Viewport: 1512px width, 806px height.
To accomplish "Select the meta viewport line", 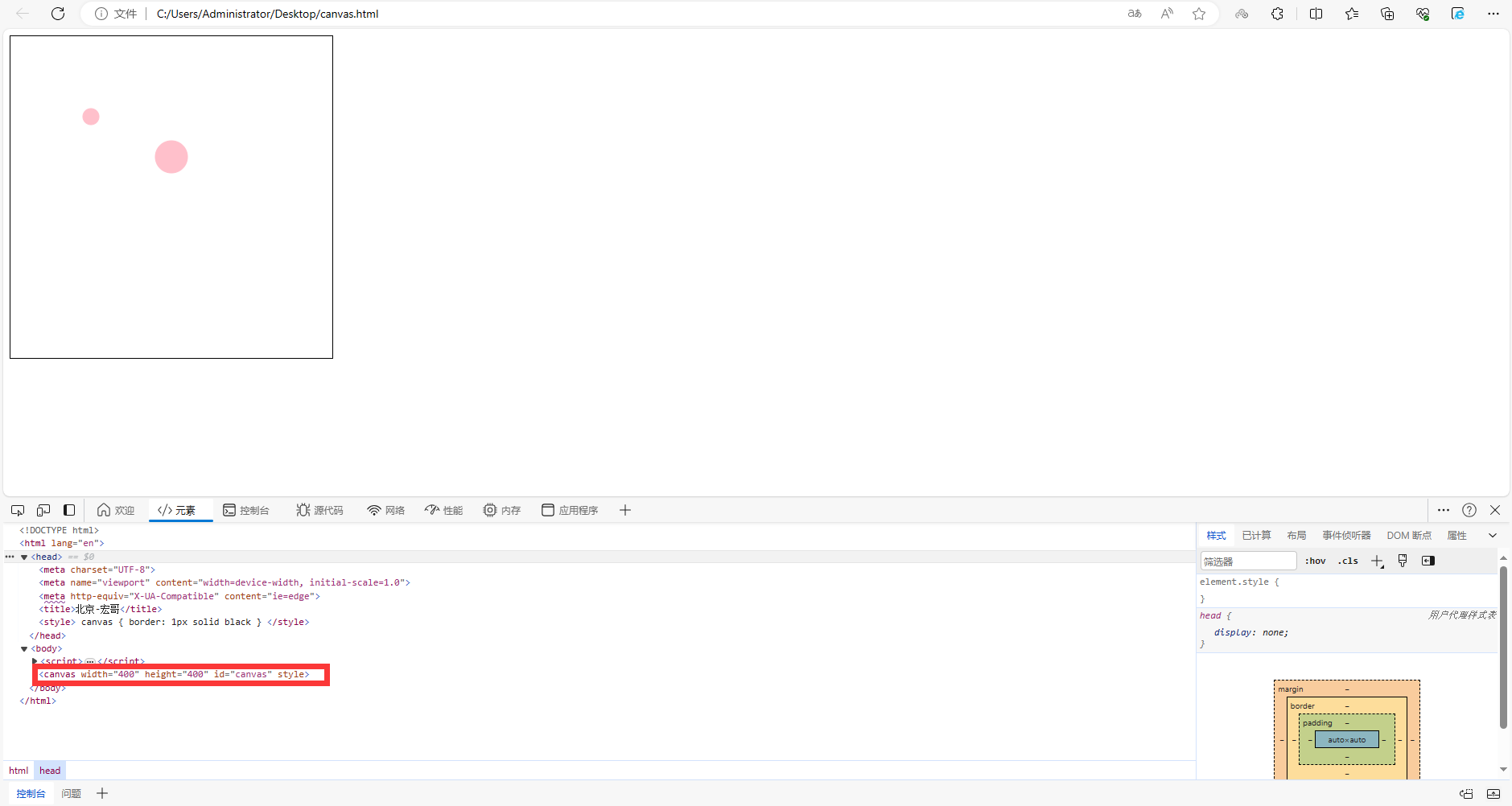I will [x=225, y=582].
